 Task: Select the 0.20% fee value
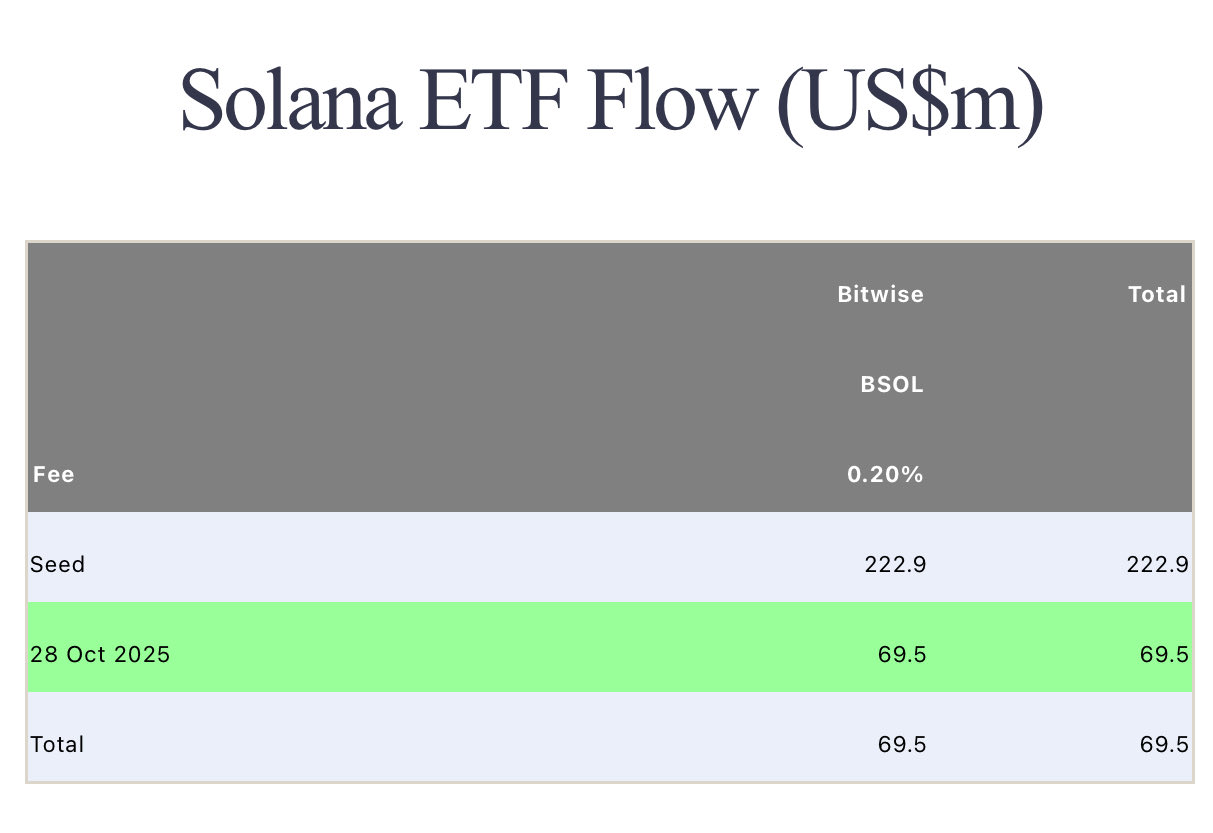click(885, 475)
